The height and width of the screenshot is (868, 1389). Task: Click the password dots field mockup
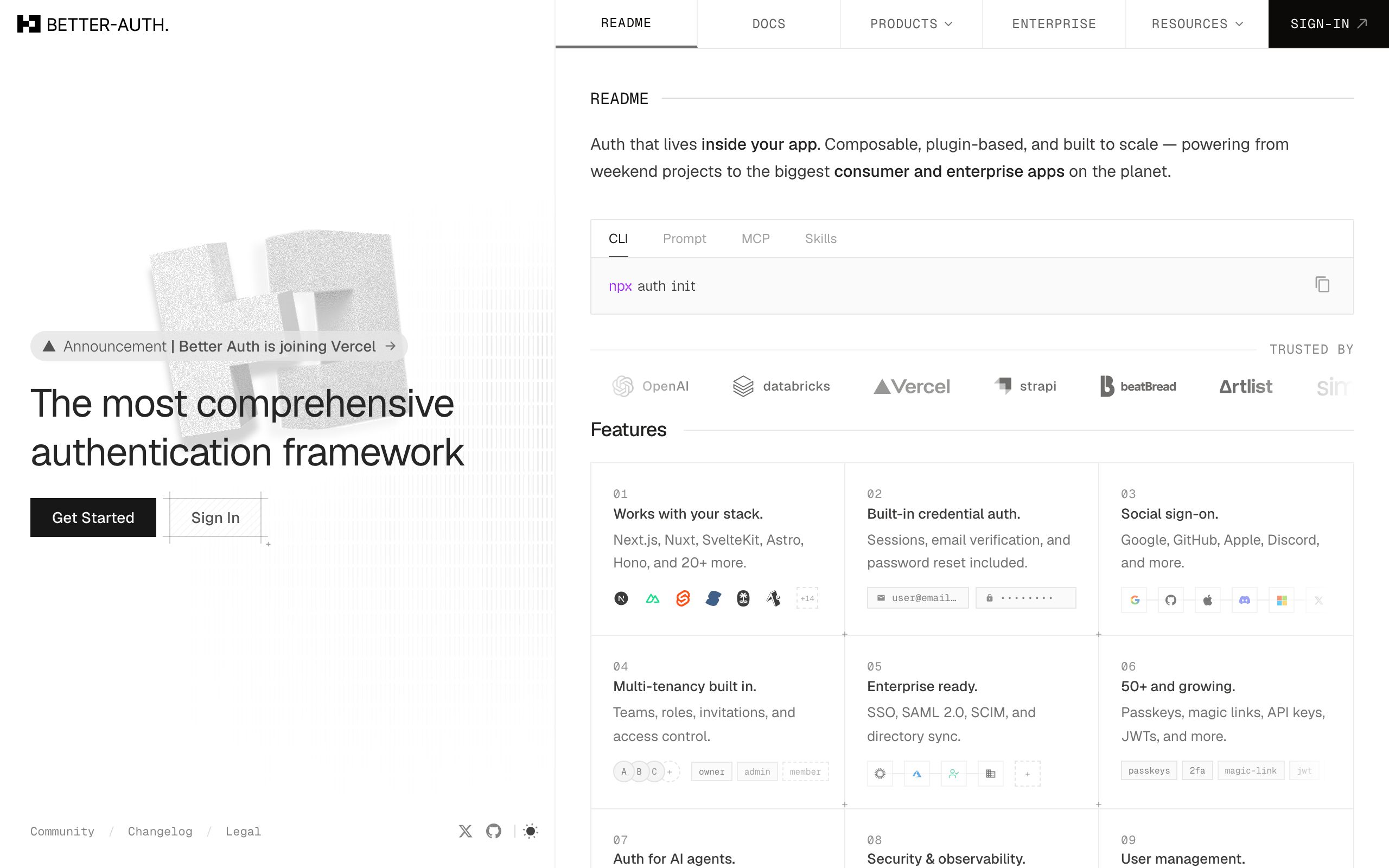(x=1025, y=598)
